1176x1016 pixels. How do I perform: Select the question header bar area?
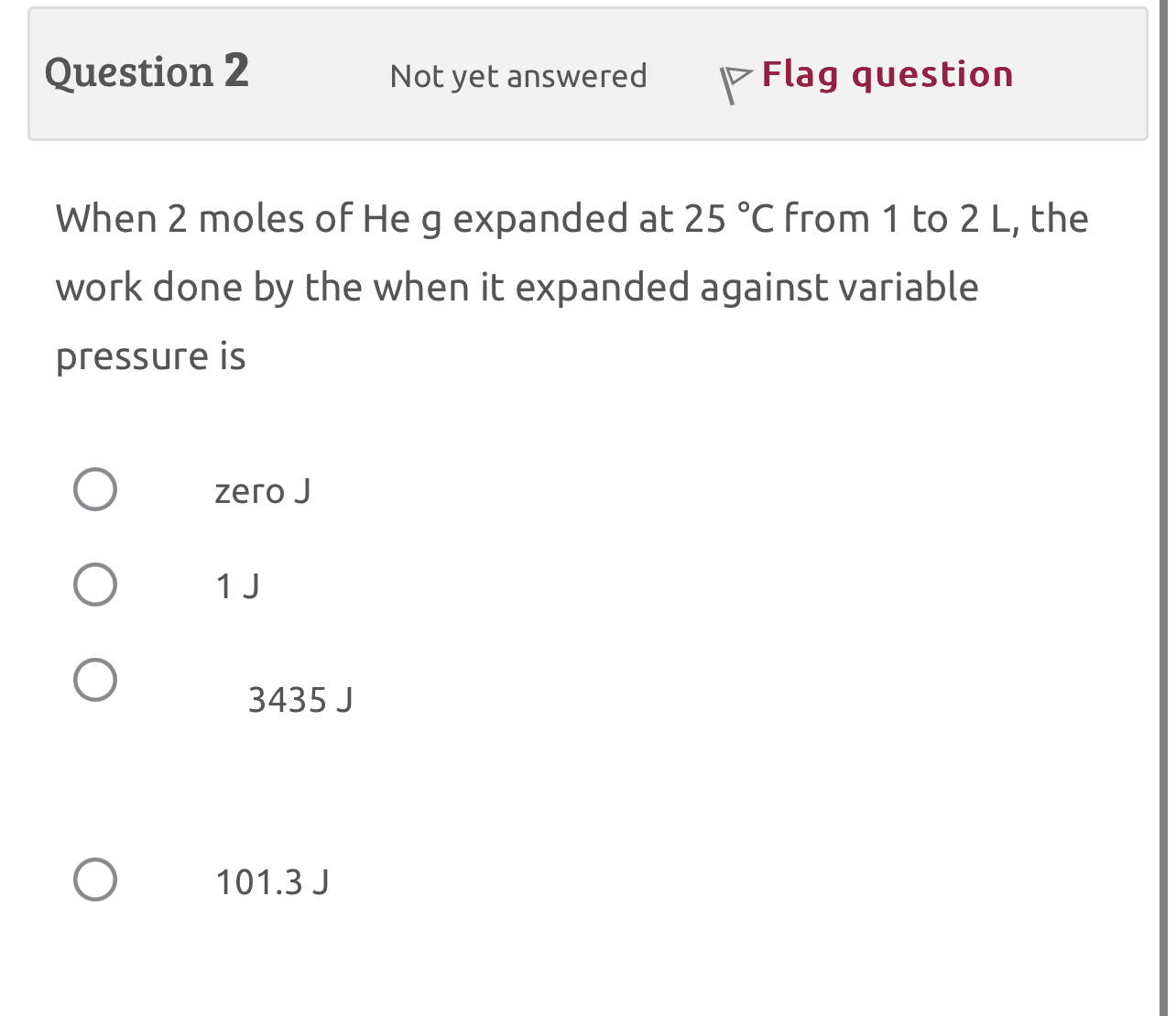pyautogui.click(x=588, y=73)
